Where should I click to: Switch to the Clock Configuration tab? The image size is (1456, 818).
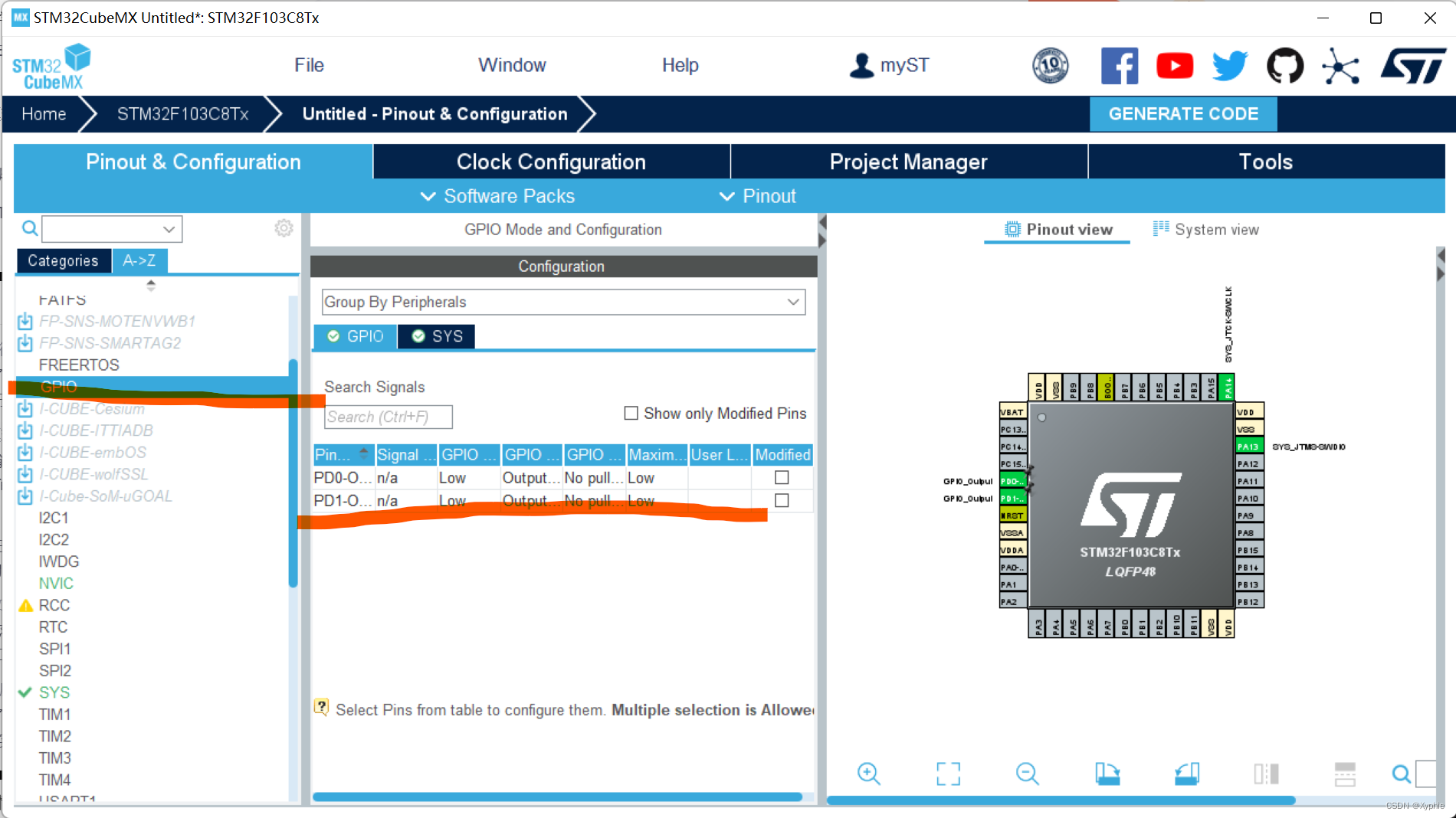(551, 162)
